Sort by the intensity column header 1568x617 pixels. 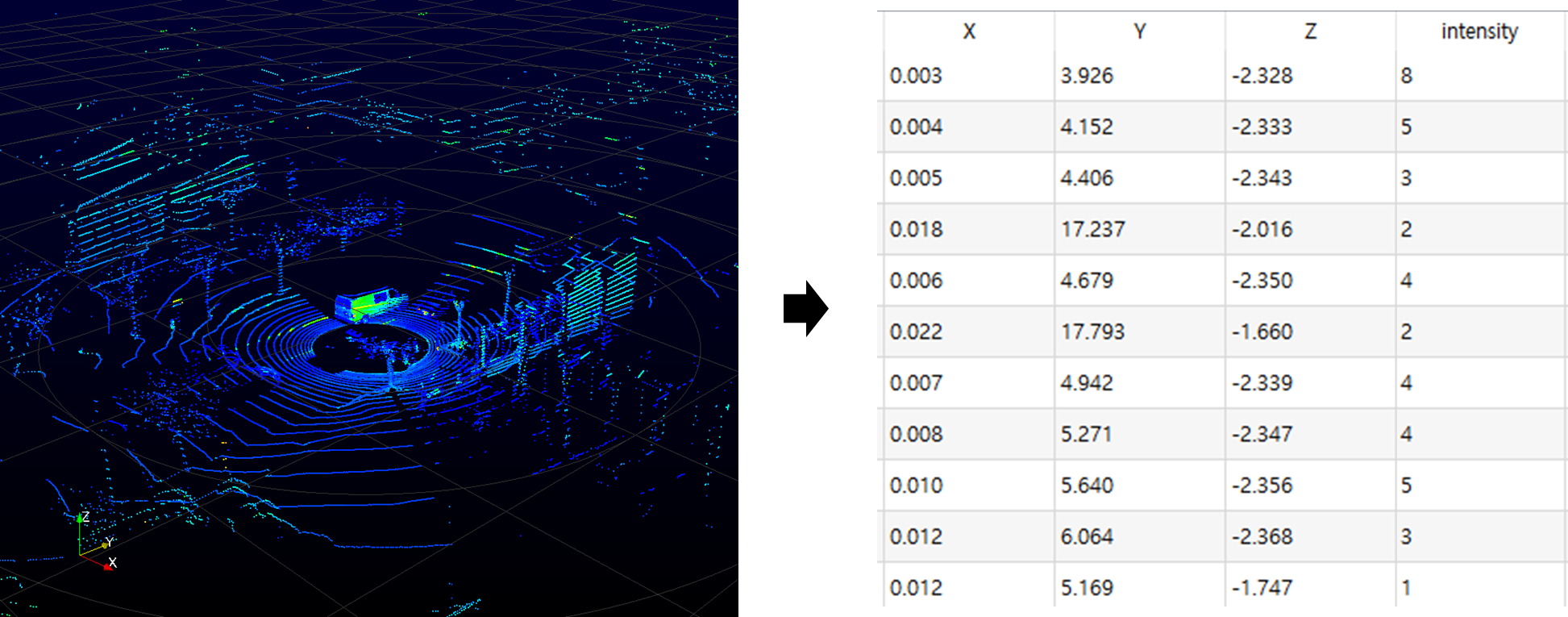[x=1479, y=31]
